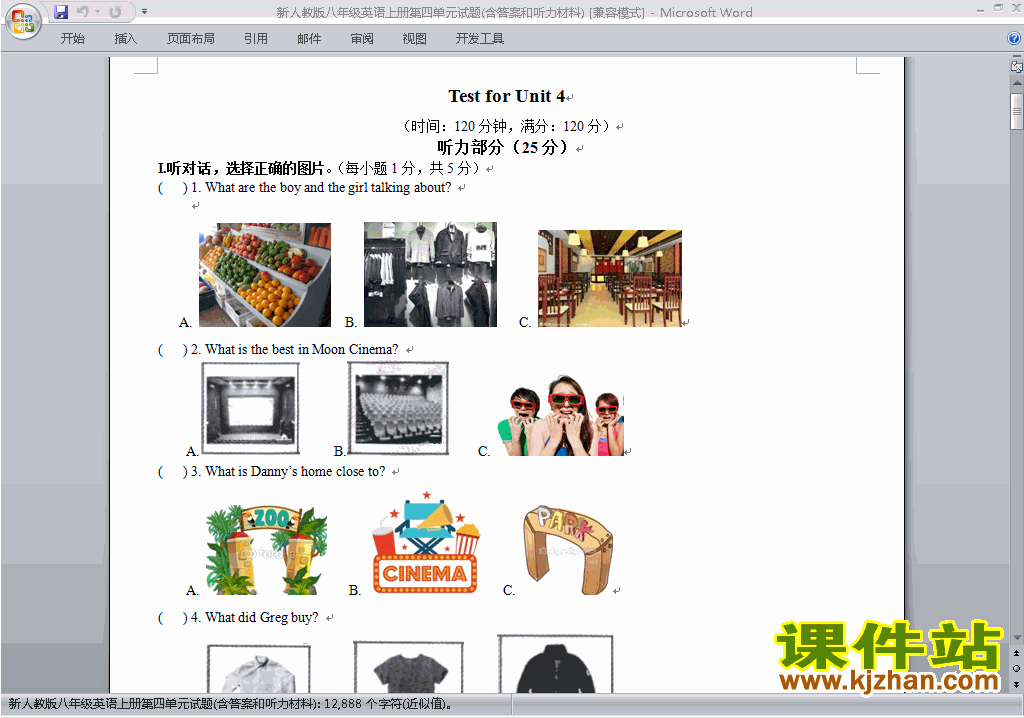Select the PARK arch picture

tap(568, 549)
